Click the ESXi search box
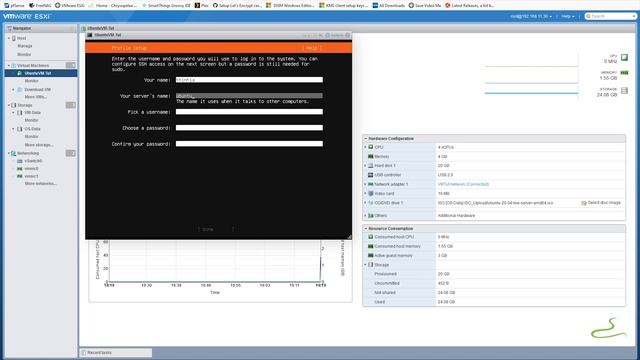 (611, 16)
